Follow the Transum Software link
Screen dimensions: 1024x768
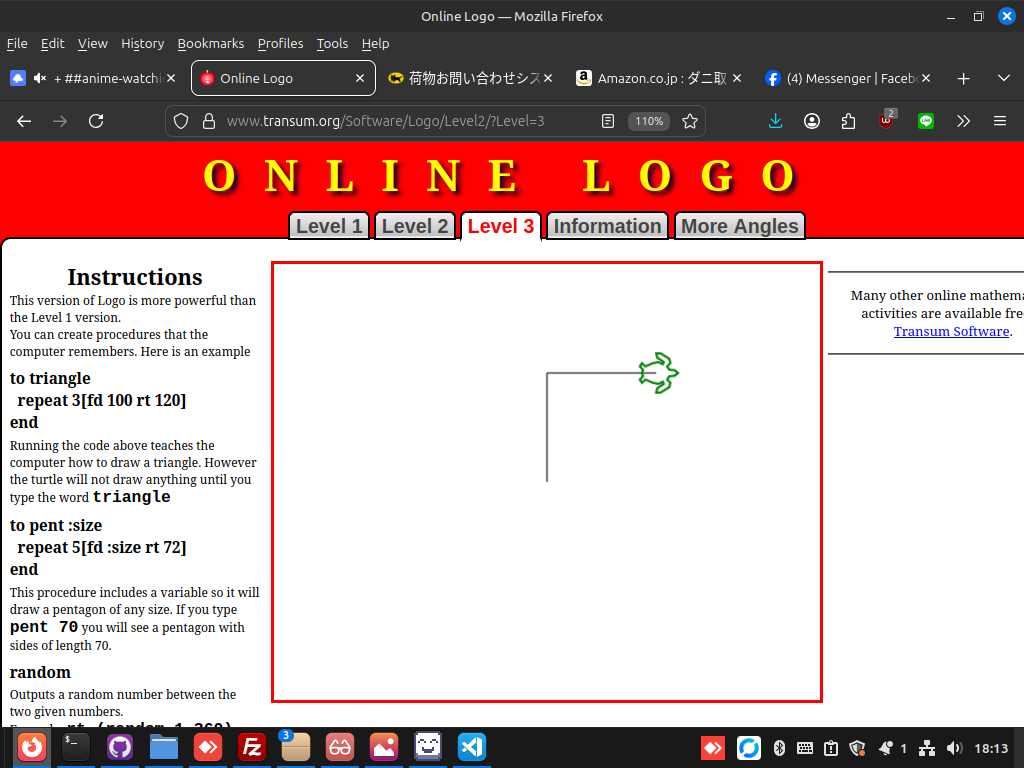tap(951, 331)
